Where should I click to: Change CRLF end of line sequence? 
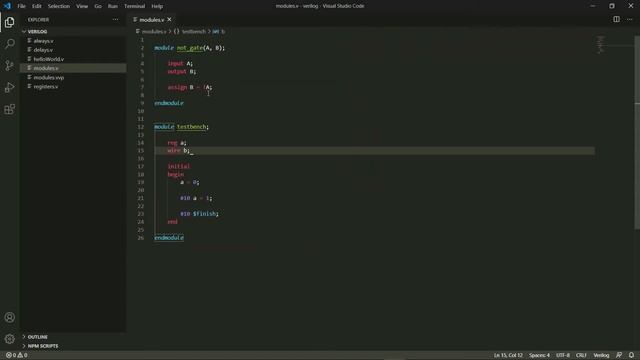point(581,355)
